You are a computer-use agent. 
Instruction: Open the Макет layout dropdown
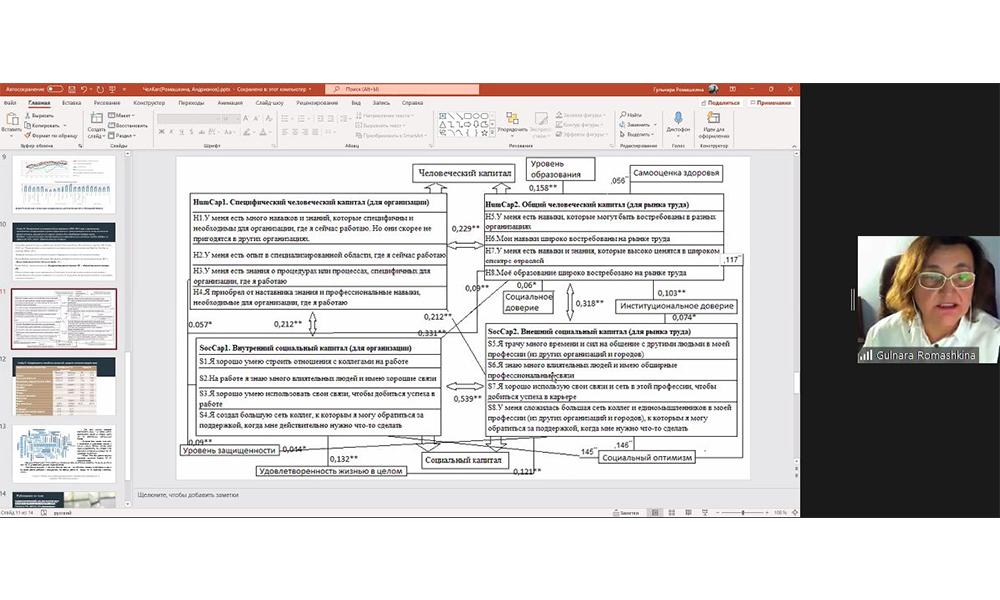pyautogui.click(x=121, y=115)
